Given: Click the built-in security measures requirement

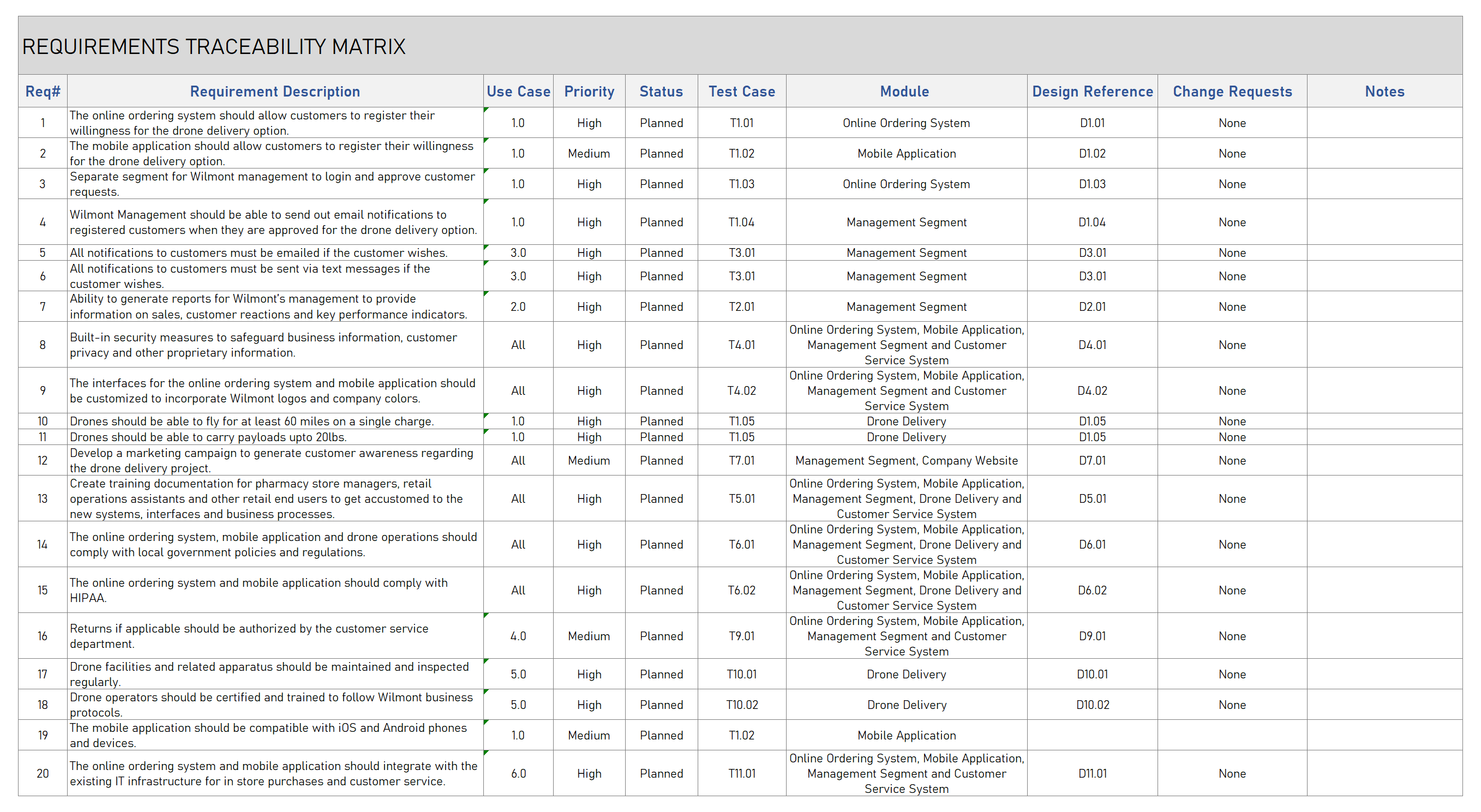Looking at the screenshot, I should [275, 345].
